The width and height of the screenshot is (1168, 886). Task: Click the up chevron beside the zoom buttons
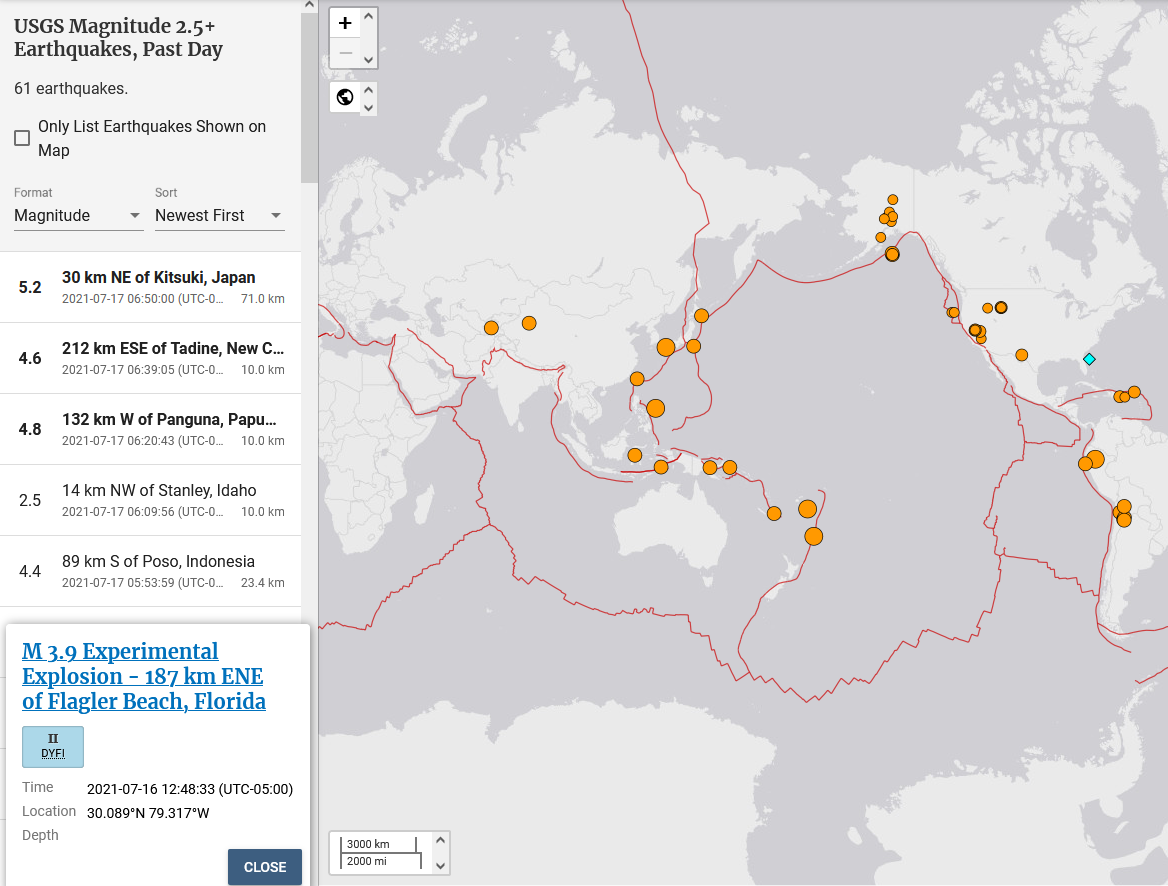coord(369,16)
